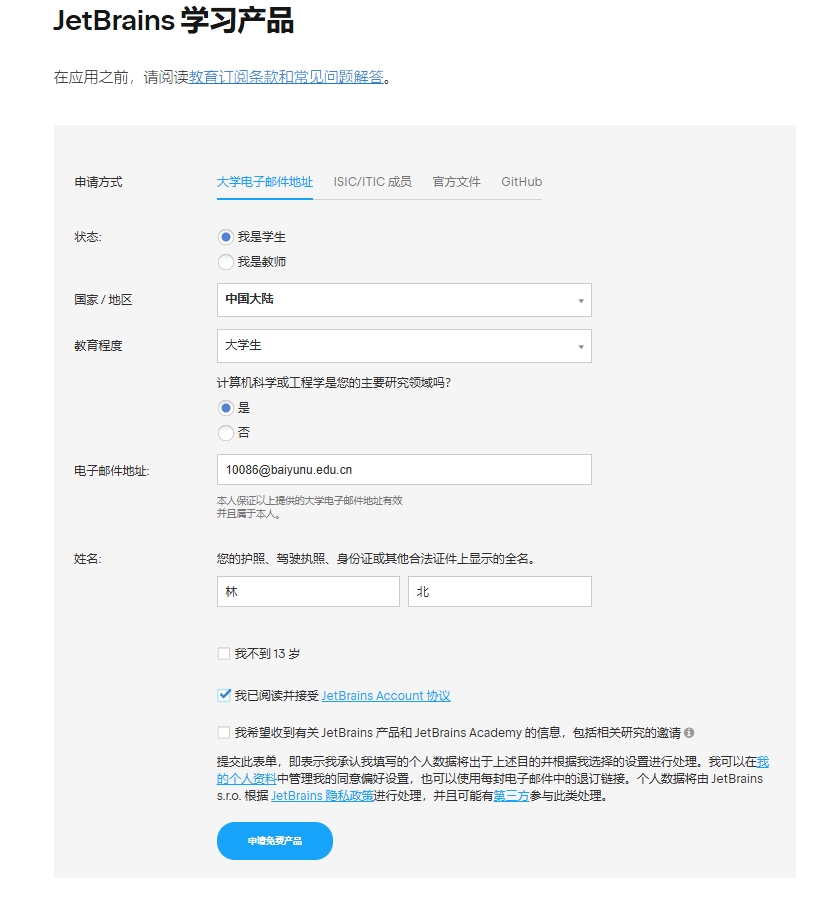Open the 教育程度 dropdown
This screenshot has height=901, width=821.
404,346
